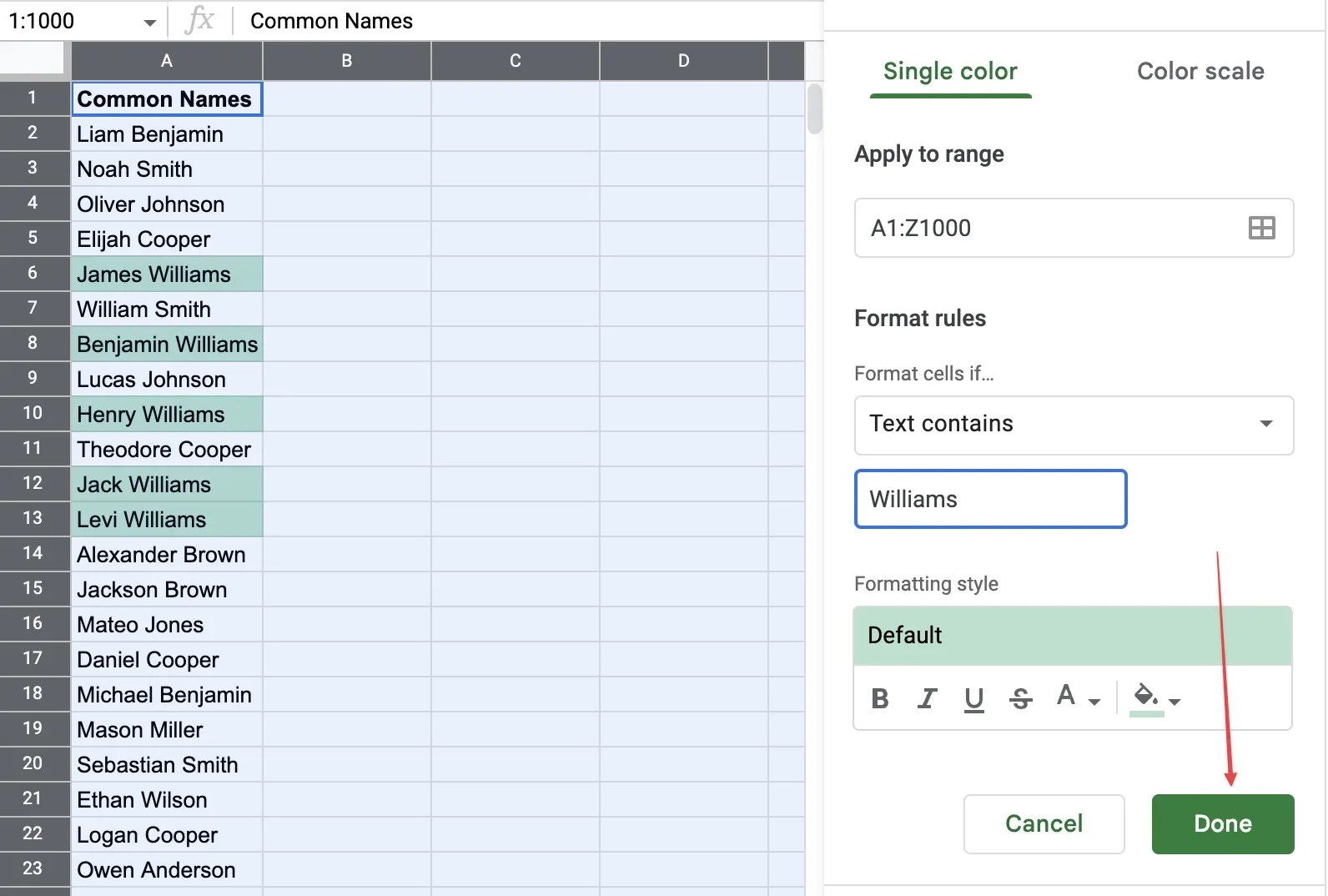Switch to the Color scale tab
Viewport: 1328px width, 896px height.
pos(1200,72)
